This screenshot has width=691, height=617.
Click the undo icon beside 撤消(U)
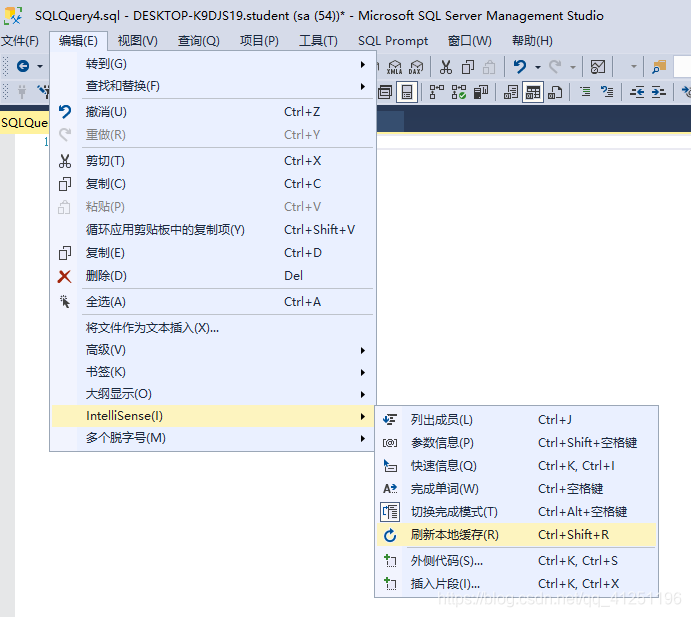coord(65,112)
